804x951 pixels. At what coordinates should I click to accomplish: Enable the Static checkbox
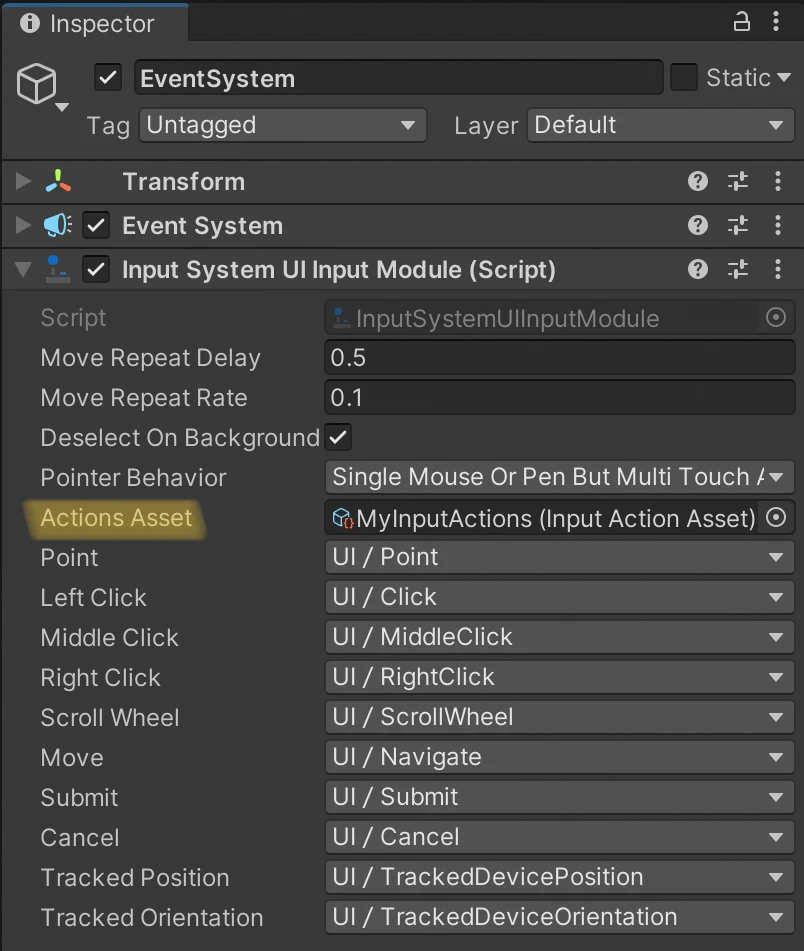tap(684, 78)
